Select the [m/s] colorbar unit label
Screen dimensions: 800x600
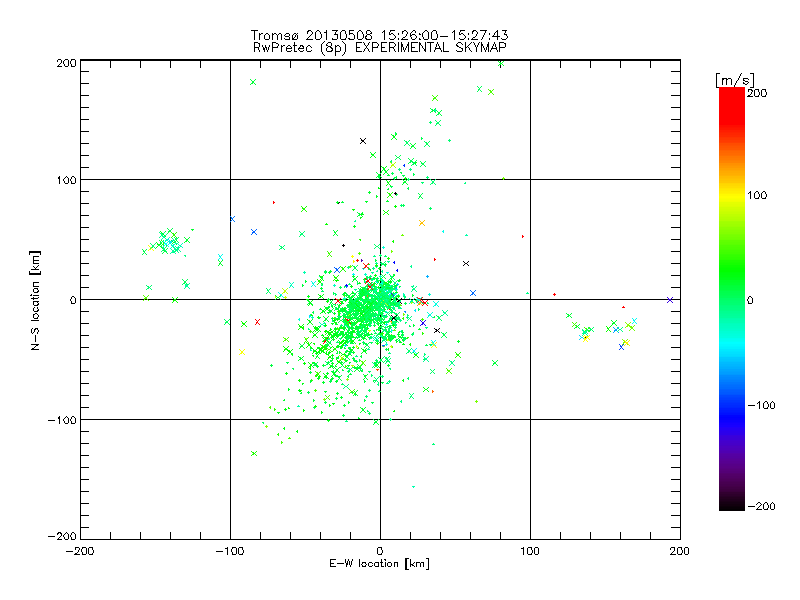[x=735, y=80]
